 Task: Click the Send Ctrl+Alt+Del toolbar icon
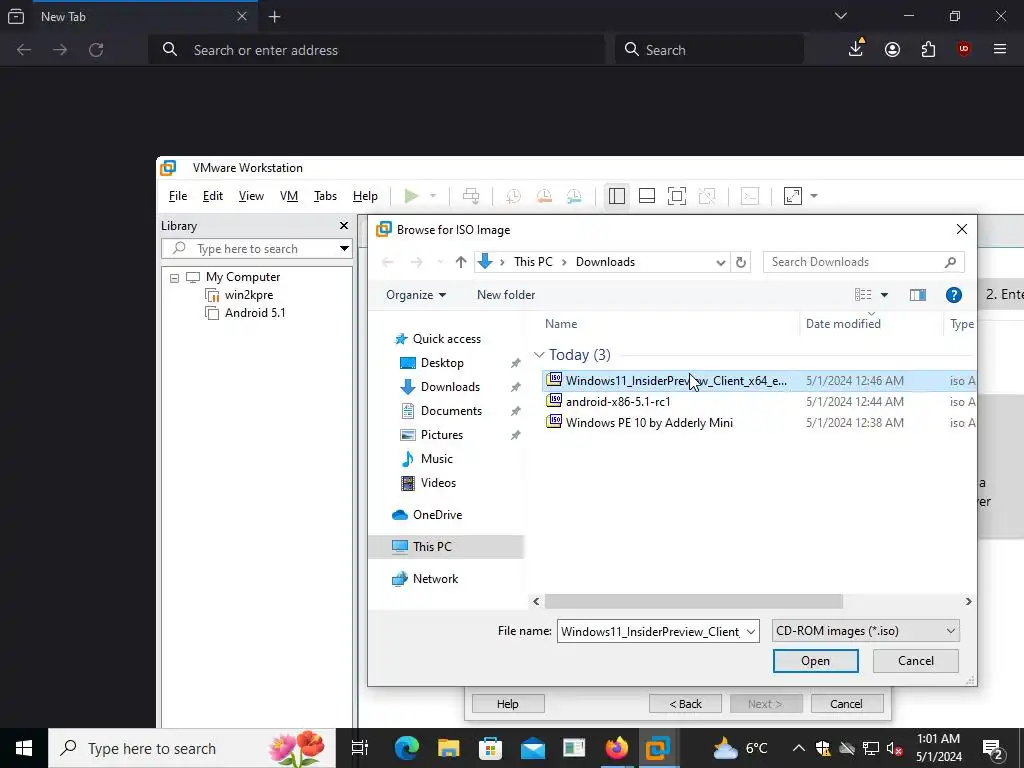(x=471, y=196)
